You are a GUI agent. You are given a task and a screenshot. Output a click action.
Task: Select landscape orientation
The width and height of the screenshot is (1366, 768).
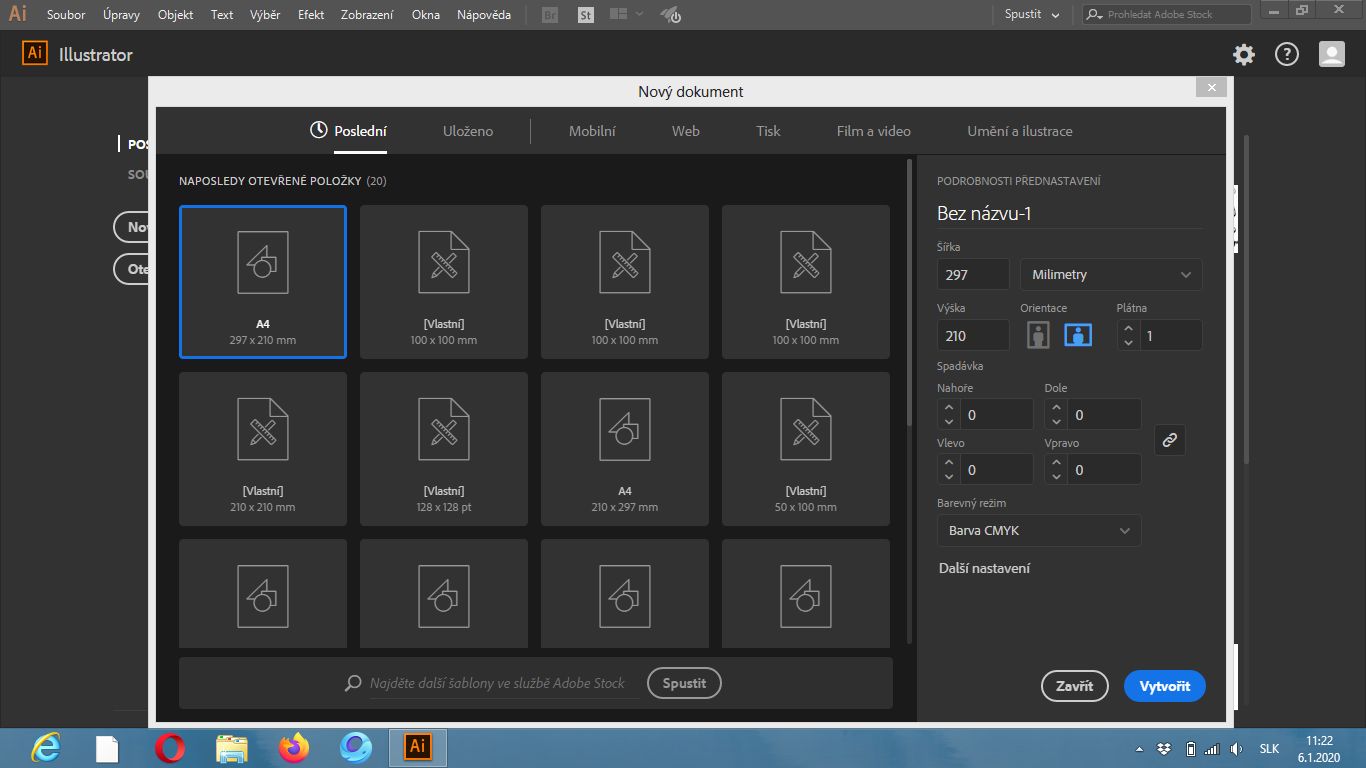[x=1078, y=336]
